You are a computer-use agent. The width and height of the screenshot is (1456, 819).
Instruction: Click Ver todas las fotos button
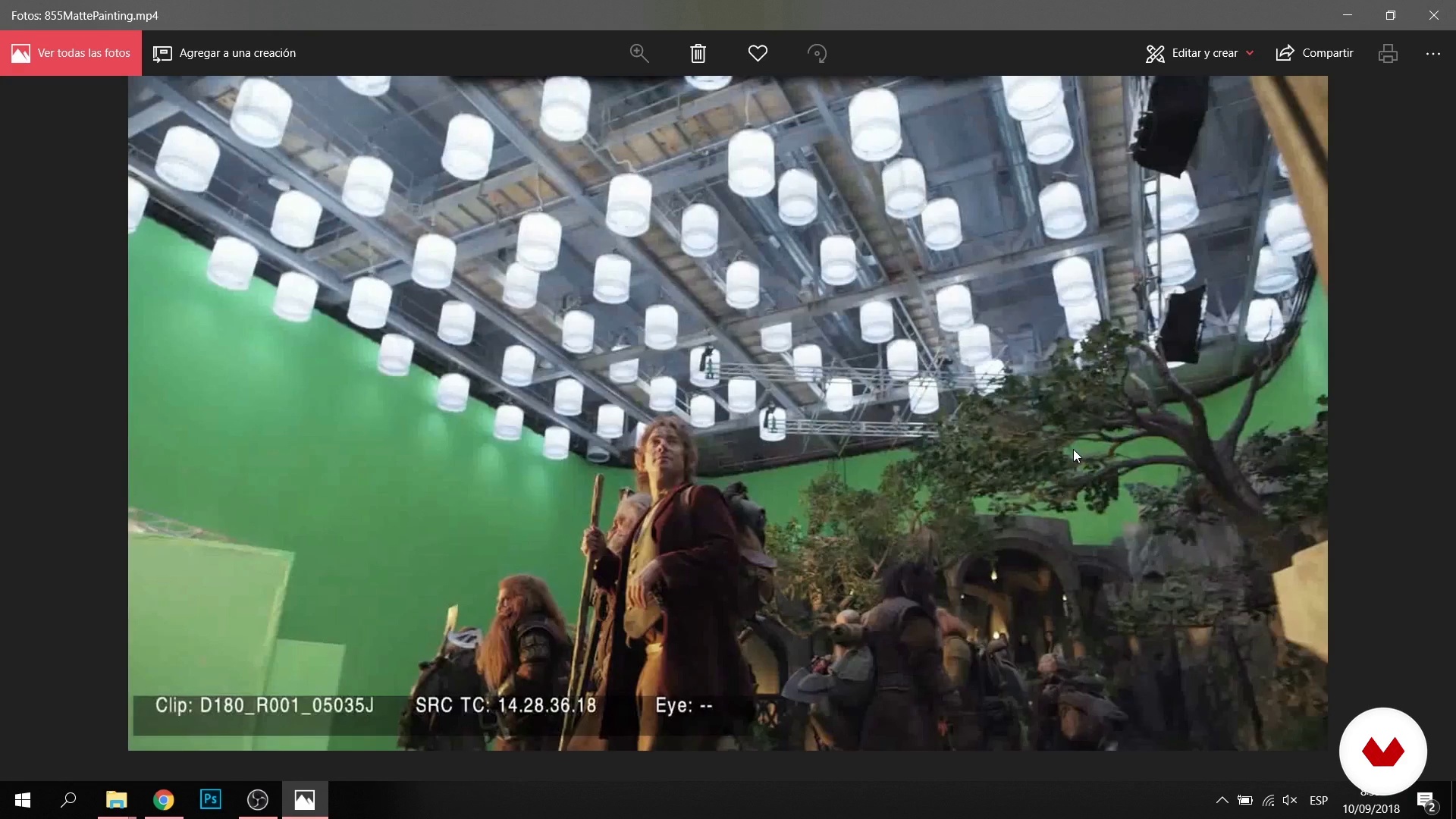click(x=71, y=53)
